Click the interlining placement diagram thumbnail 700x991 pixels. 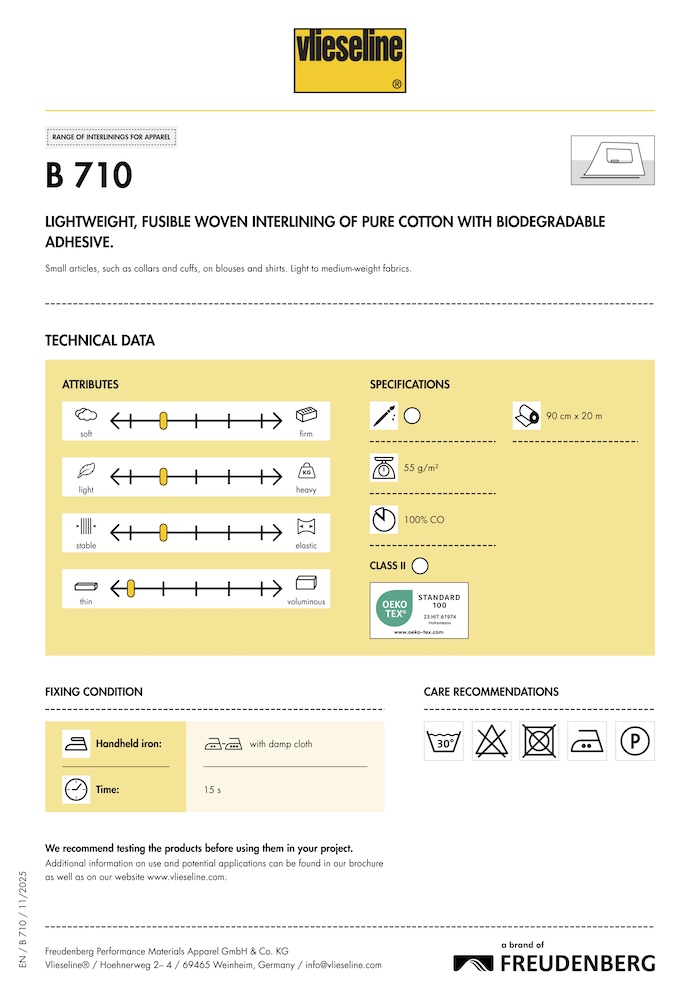(612, 160)
